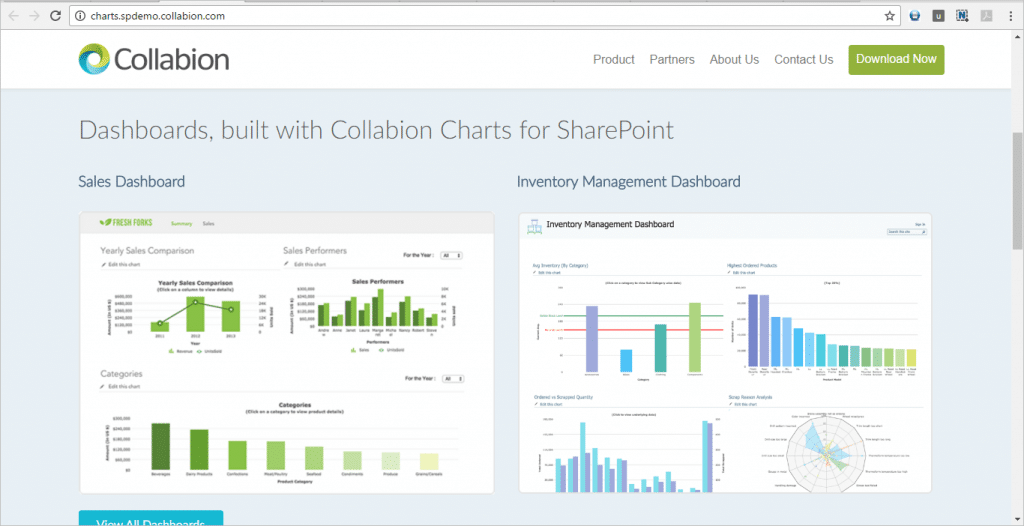Switch to Summary tab in Fresh Forks dashboard
This screenshot has width=1024, height=526.
click(182, 223)
